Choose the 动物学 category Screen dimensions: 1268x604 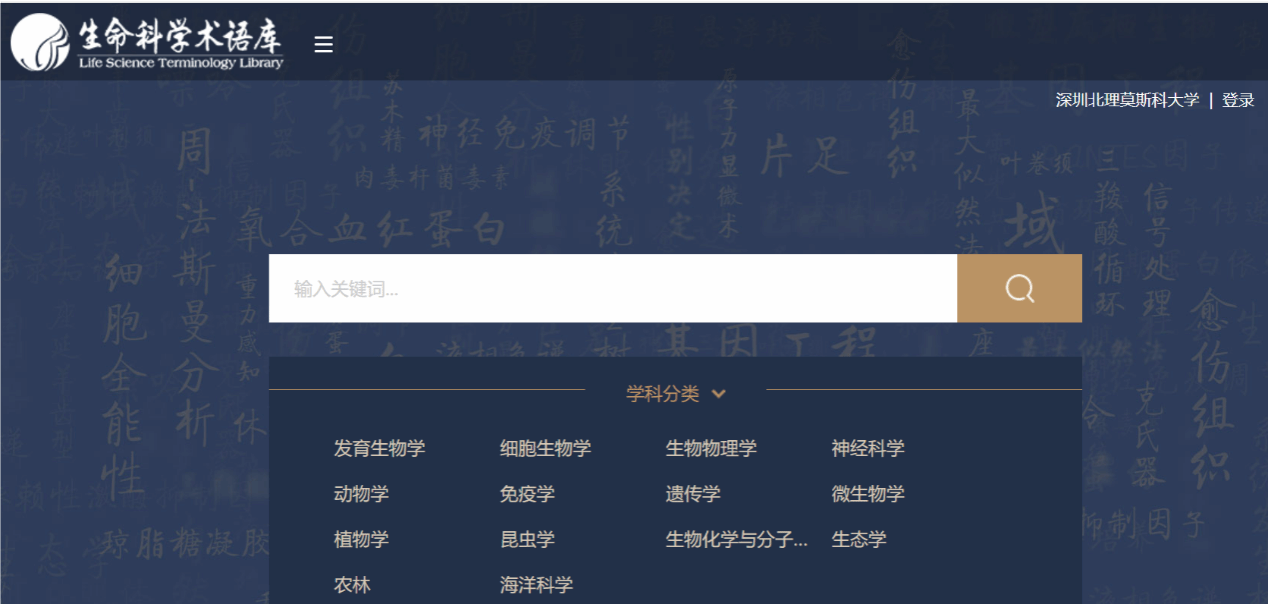(x=361, y=494)
